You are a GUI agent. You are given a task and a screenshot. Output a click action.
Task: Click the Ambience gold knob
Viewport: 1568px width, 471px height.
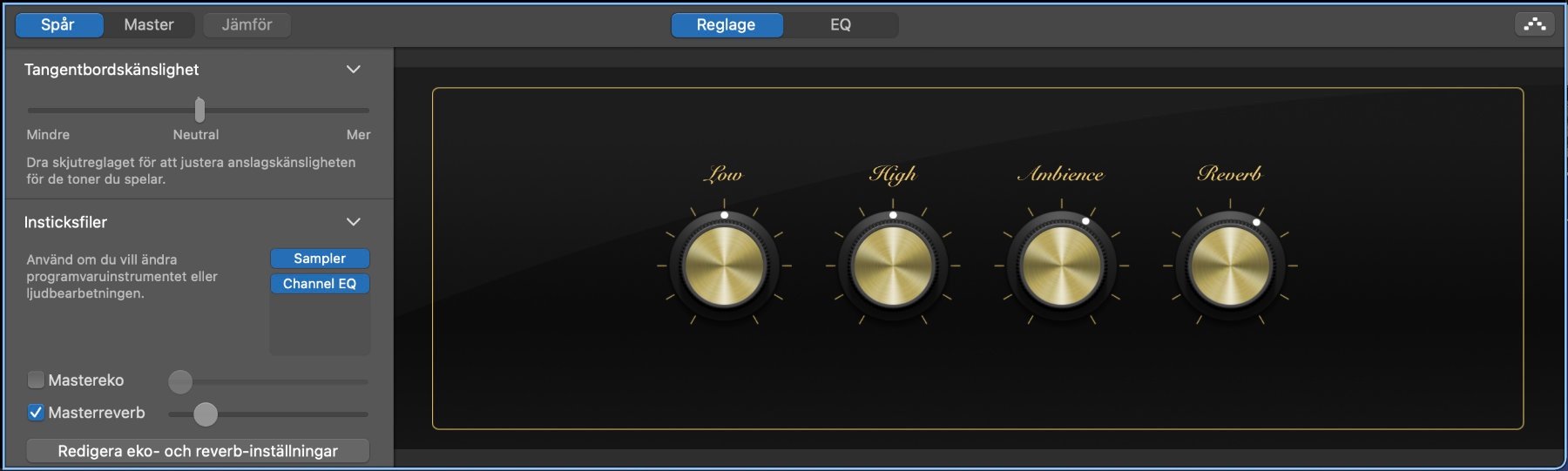tap(1061, 266)
